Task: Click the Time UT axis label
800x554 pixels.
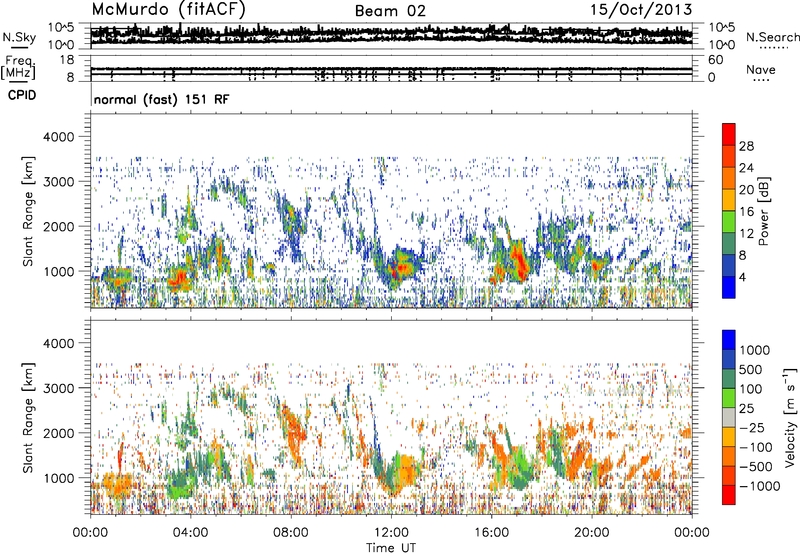Action: pos(391,547)
